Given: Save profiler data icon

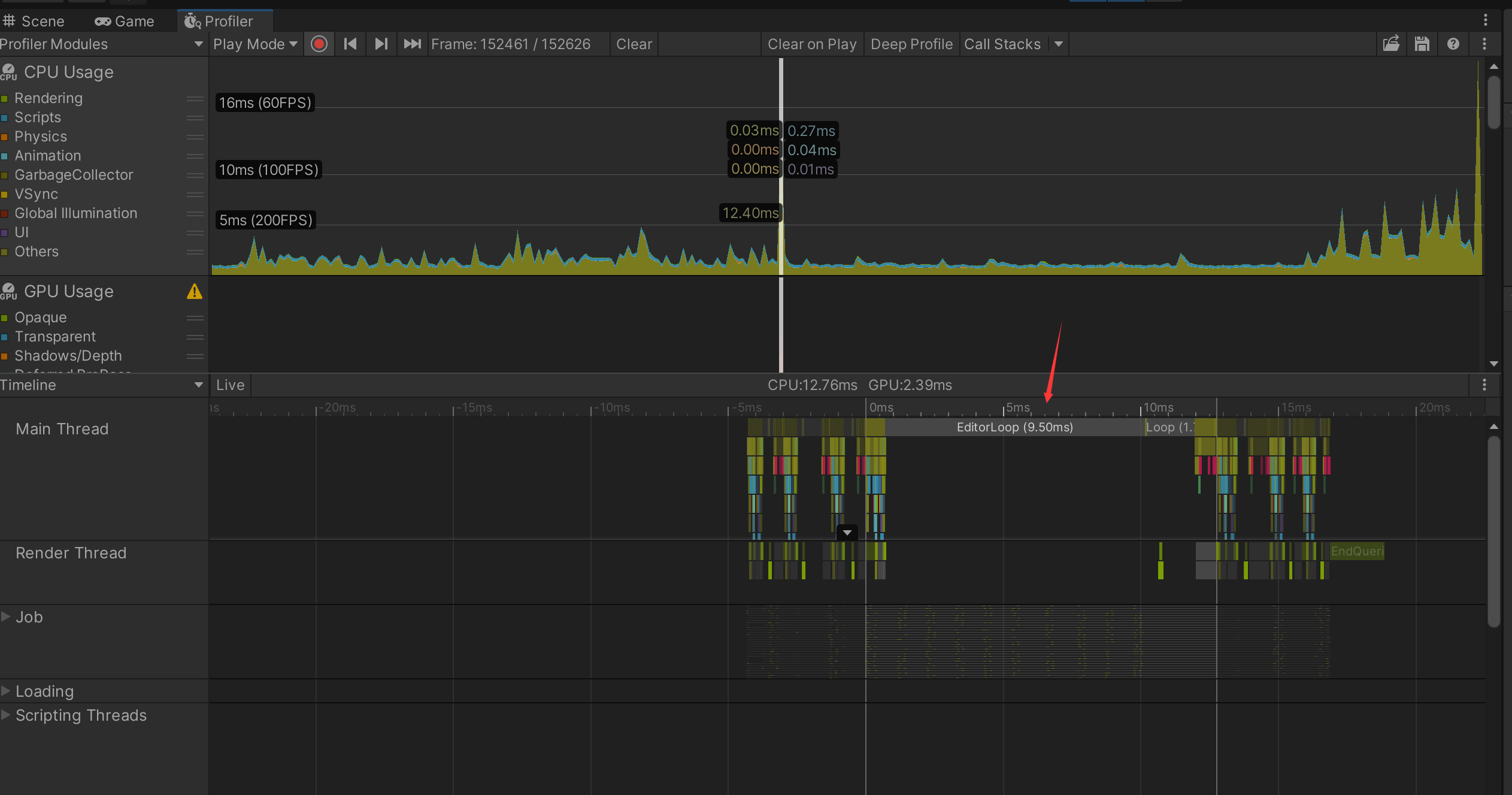Looking at the screenshot, I should [x=1422, y=44].
